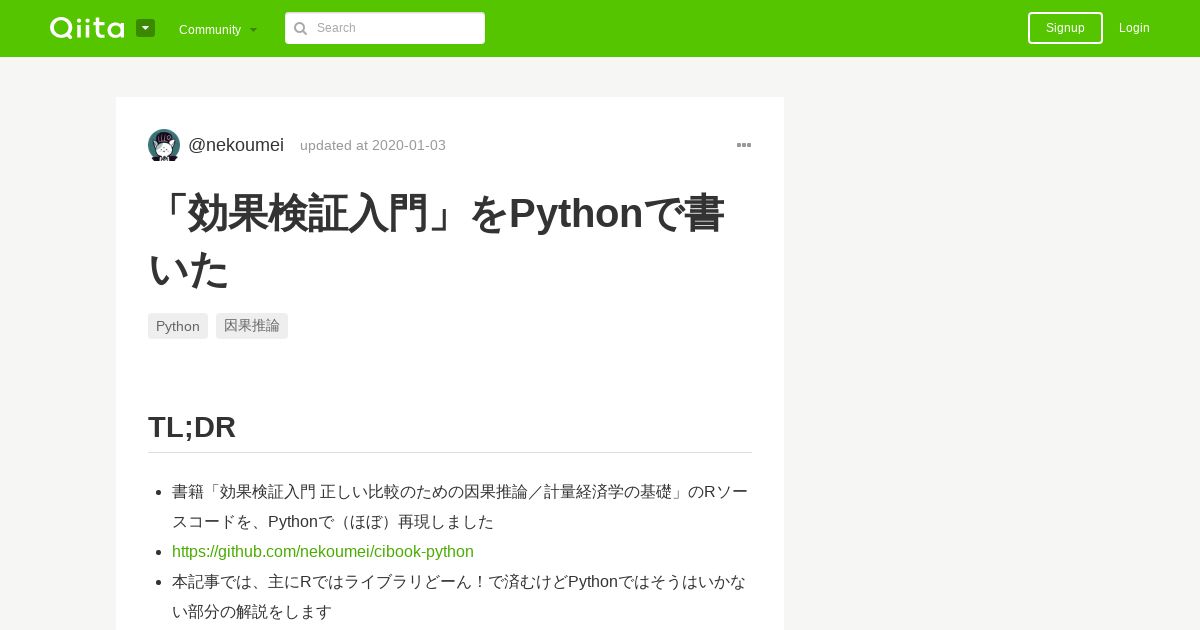Image resolution: width=1200 pixels, height=630 pixels.
Task: Open the github.com/nekoumei/cibook-python link
Action: [323, 552]
